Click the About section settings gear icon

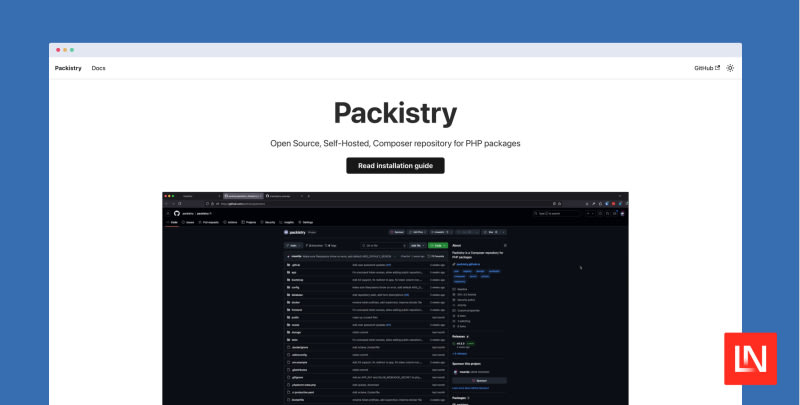coord(505,245)
